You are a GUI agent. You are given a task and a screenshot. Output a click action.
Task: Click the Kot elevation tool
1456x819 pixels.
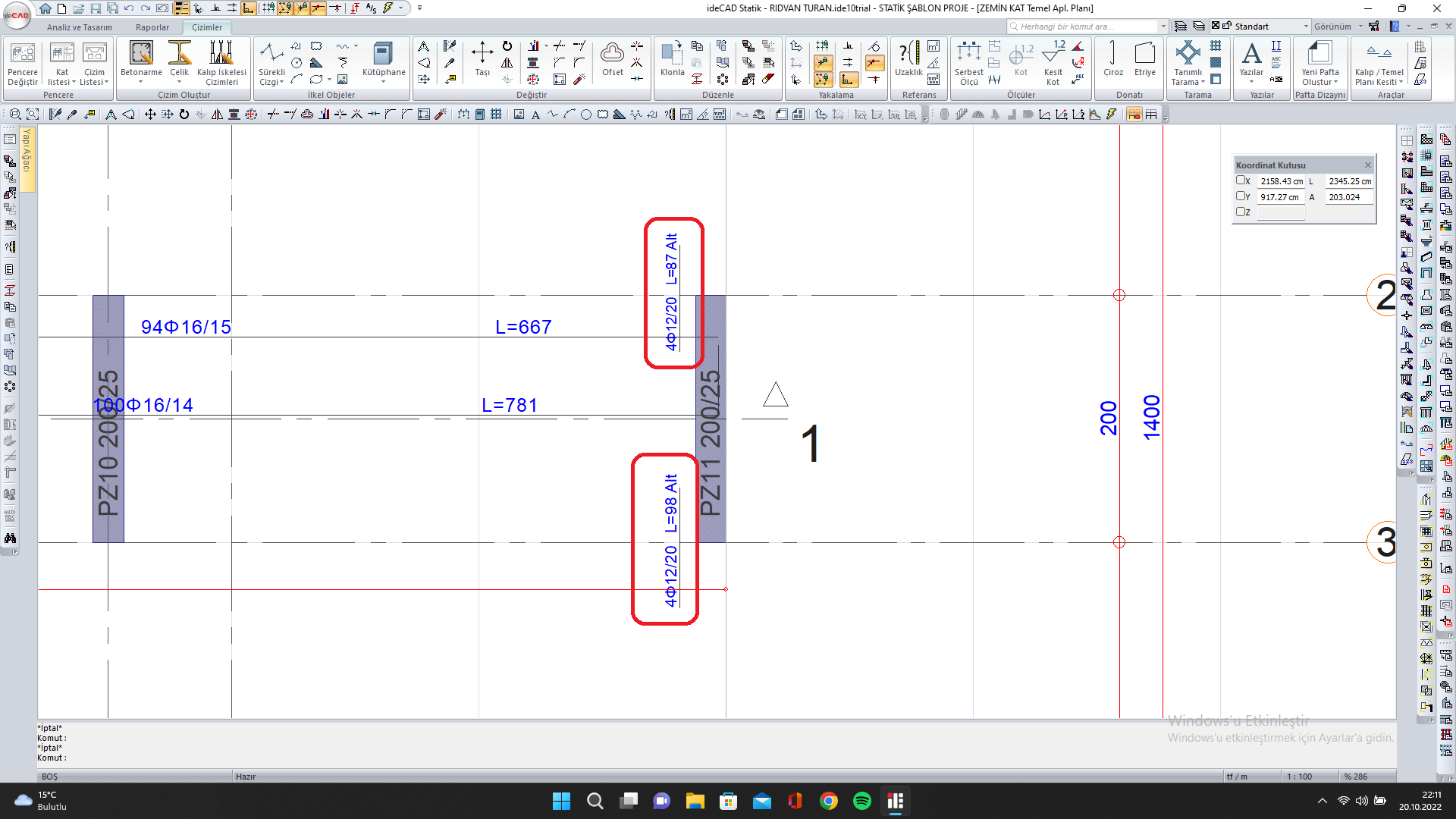(x=1021, y=61)
